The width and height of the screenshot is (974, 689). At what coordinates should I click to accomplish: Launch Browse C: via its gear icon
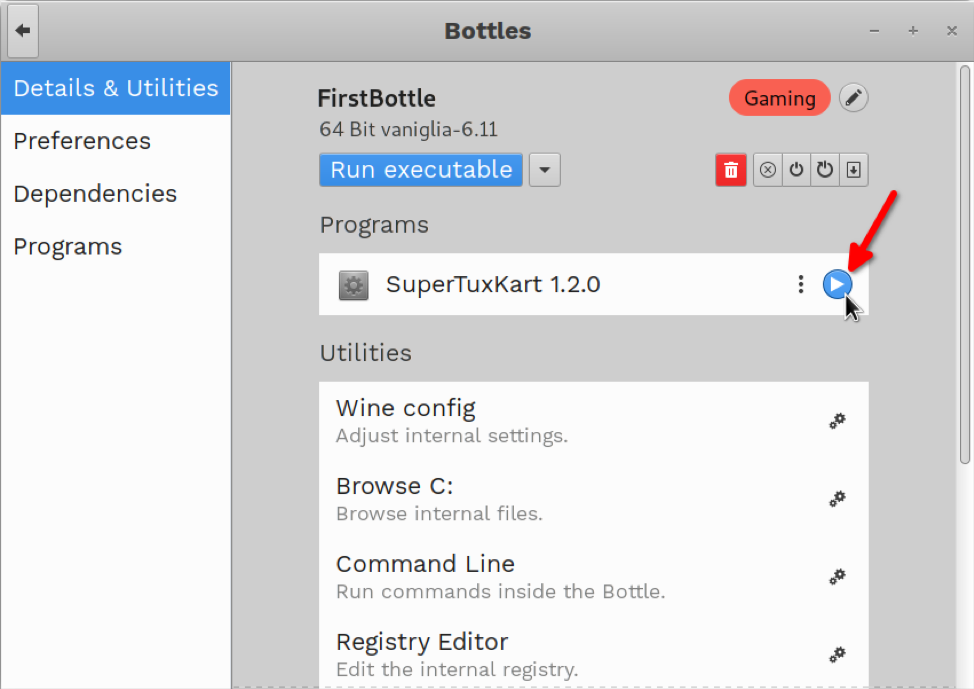pyautogui.click(x=837, y=499)
